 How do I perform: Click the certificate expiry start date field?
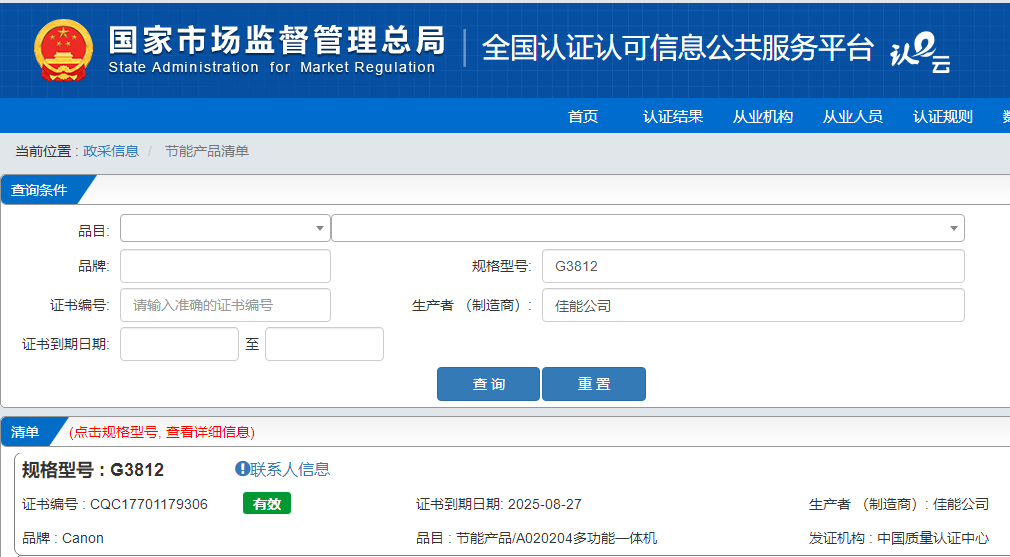tap(179, 344)
